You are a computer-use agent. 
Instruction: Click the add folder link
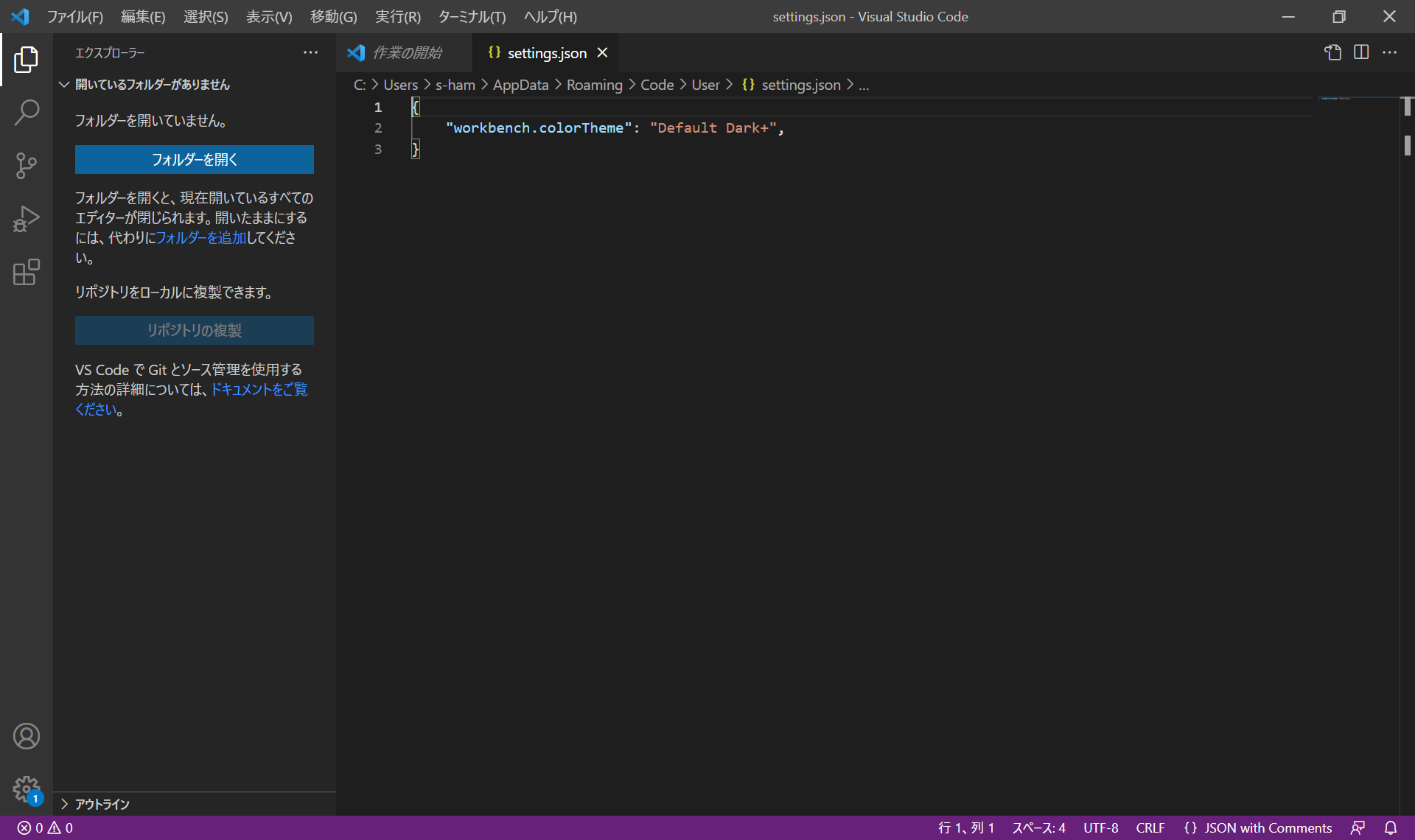coord(201,237)
